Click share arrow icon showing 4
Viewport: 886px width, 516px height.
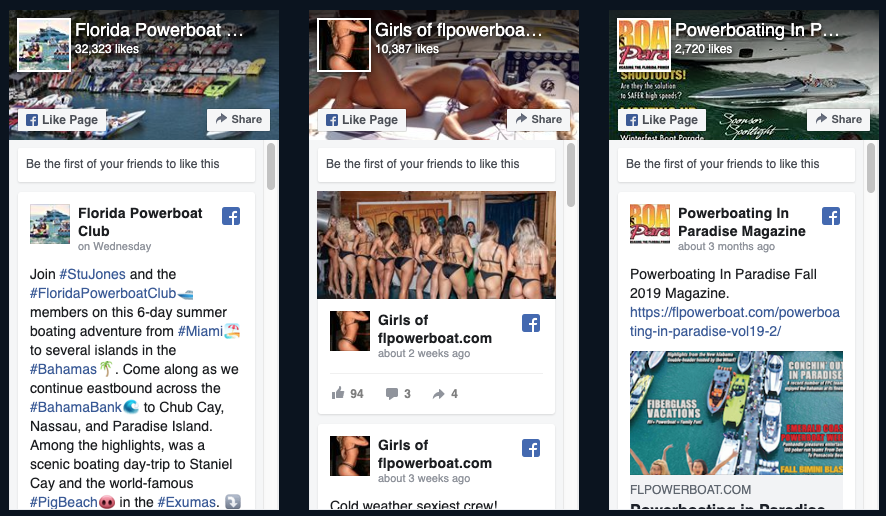[x=438, y=394]
